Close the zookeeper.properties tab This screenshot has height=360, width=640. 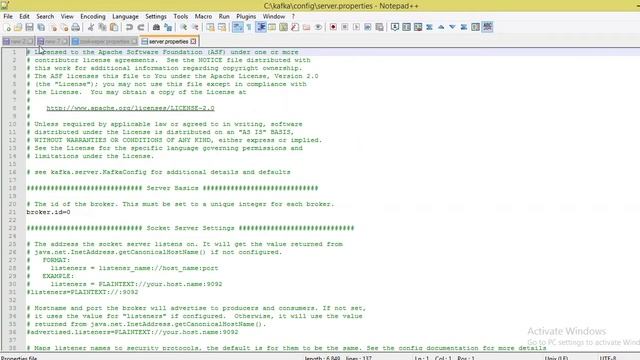(134, 42)
